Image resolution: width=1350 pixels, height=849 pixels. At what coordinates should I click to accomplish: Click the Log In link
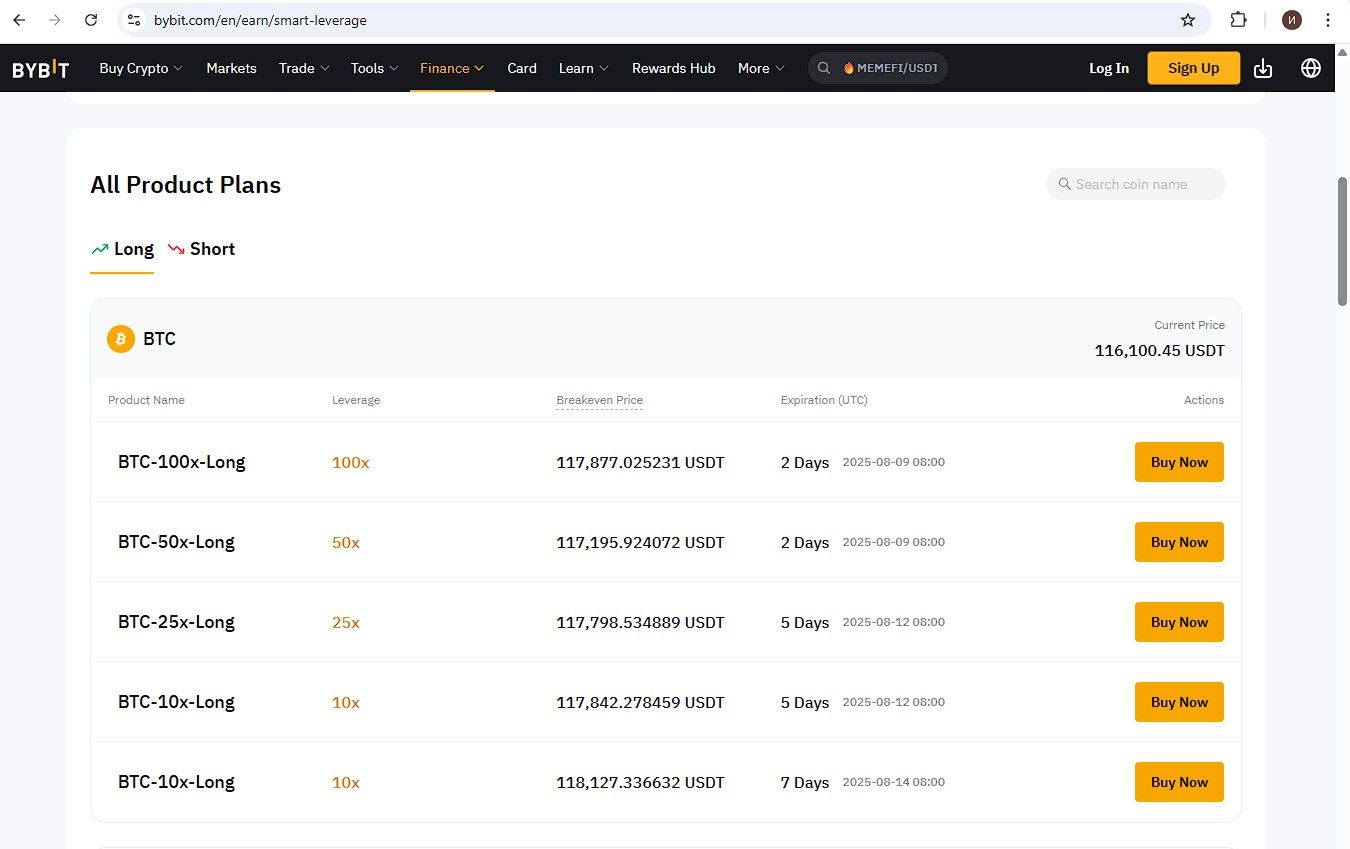[x=1109, y=68]
